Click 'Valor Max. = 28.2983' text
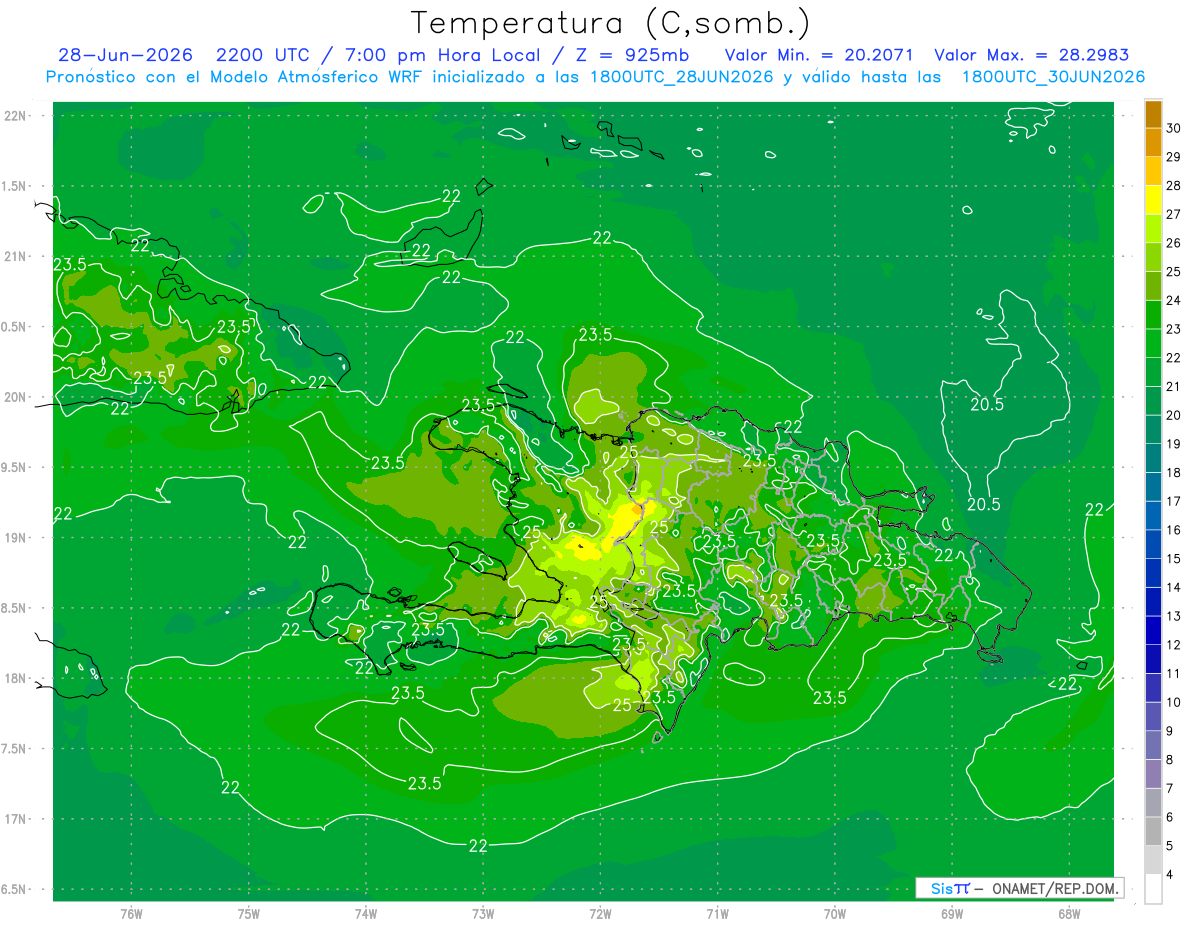Viewport: 1200px width, 927px height. (1031, 55)
